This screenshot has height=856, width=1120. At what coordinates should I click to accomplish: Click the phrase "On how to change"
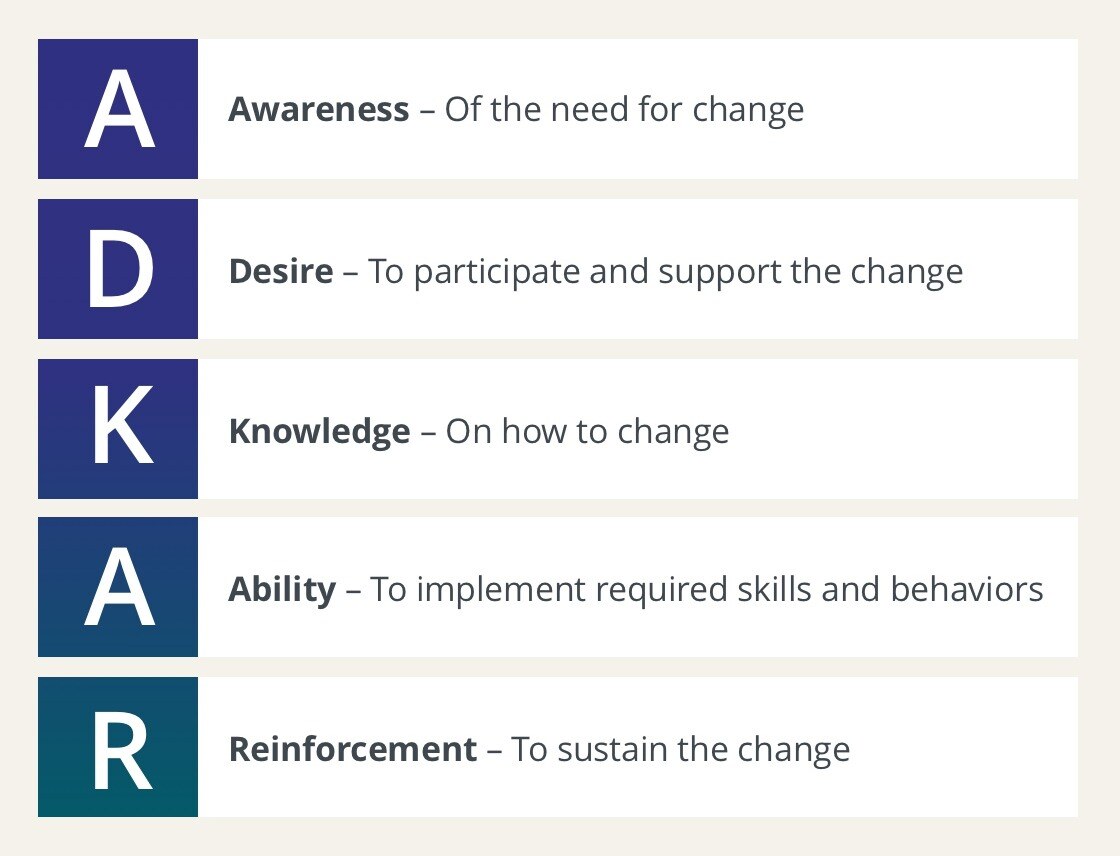pos(587,431)
